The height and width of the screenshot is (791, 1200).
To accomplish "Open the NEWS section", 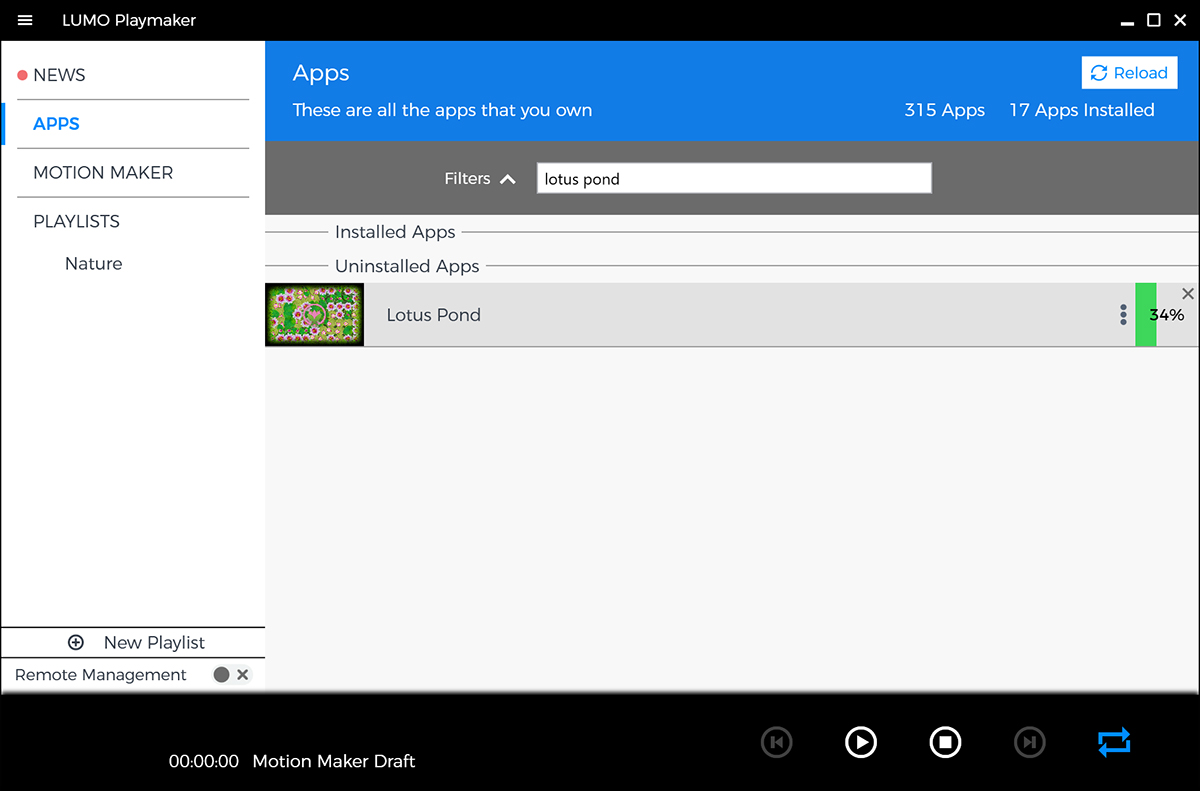I will (59, 75).
